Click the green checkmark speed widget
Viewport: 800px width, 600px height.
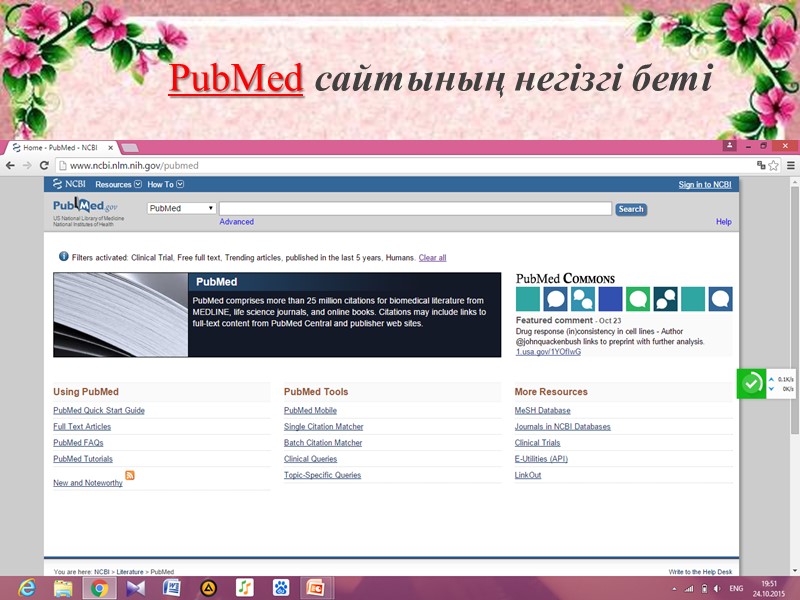[x=751, y=384]
